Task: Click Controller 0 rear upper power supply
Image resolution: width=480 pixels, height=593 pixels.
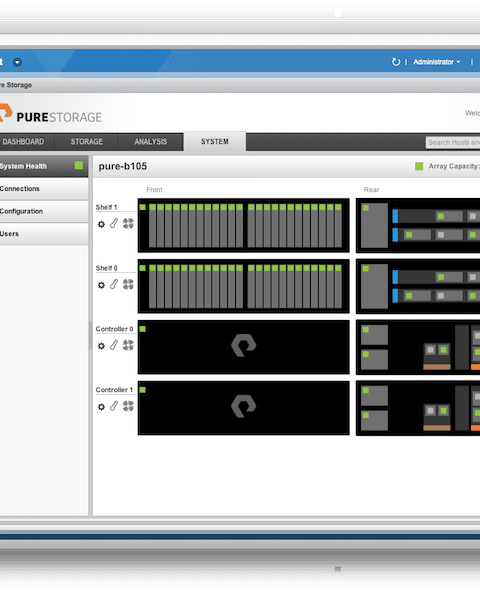Action: pyautogui.click(x=374, y=335)
